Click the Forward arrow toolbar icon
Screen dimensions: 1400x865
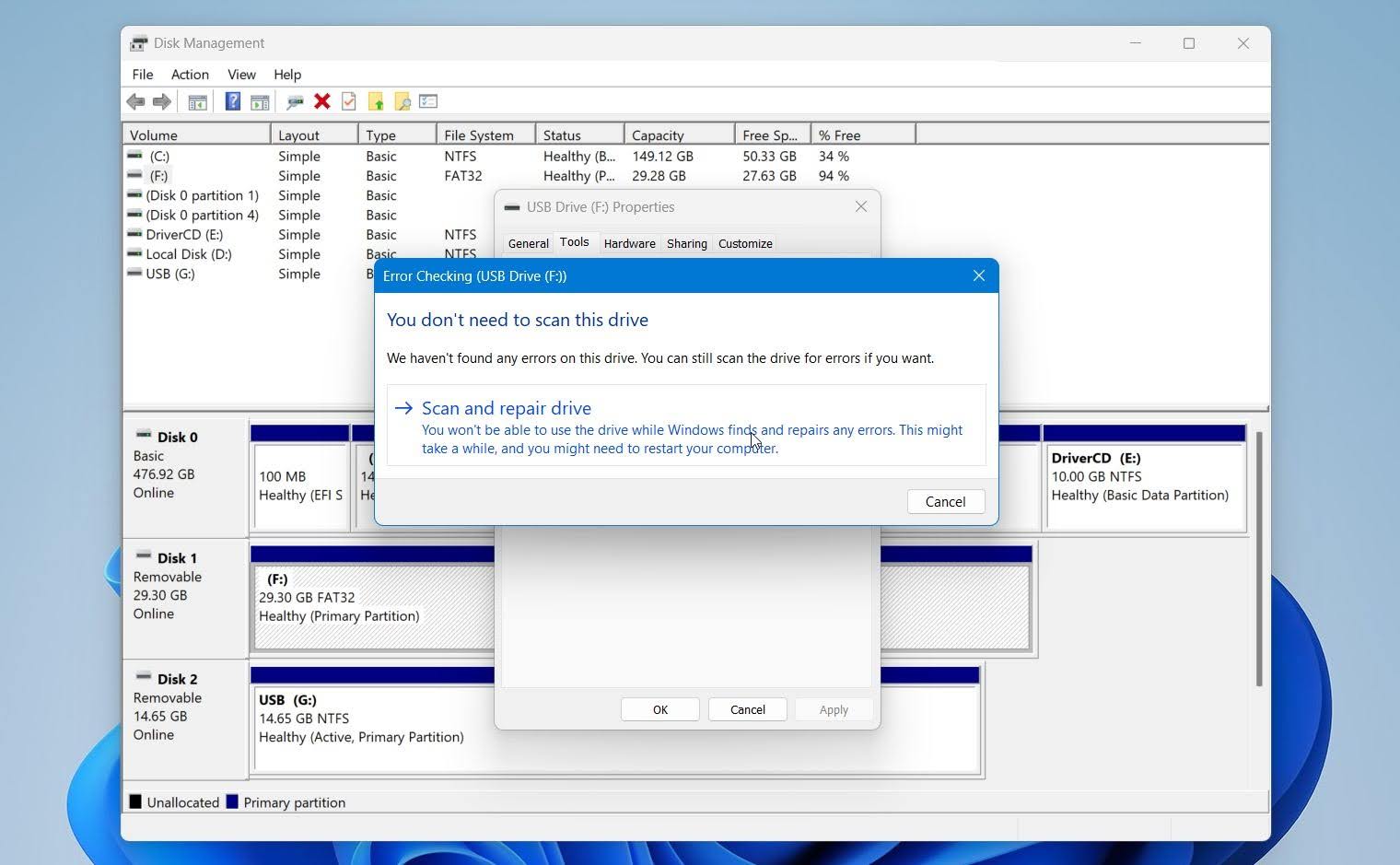pyautogui.click(x=162, y=101)
